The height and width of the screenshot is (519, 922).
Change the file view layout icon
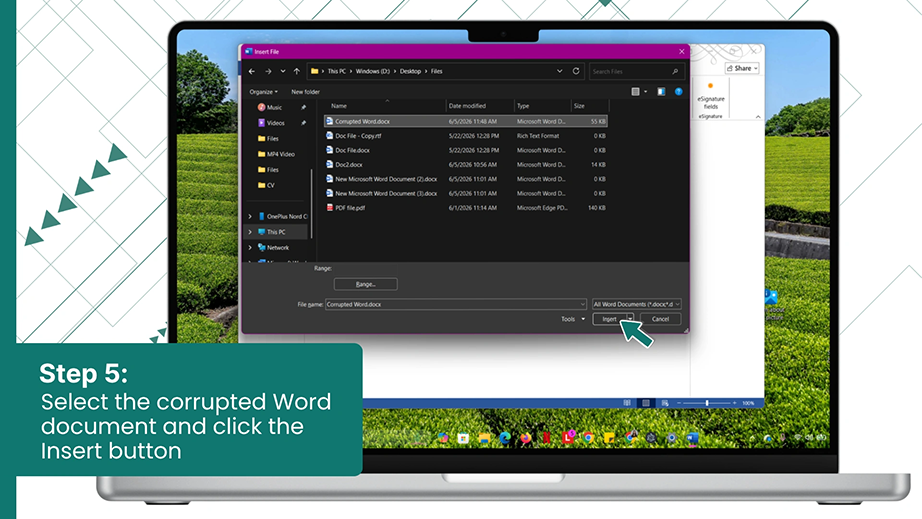click(x=635, y=92)
